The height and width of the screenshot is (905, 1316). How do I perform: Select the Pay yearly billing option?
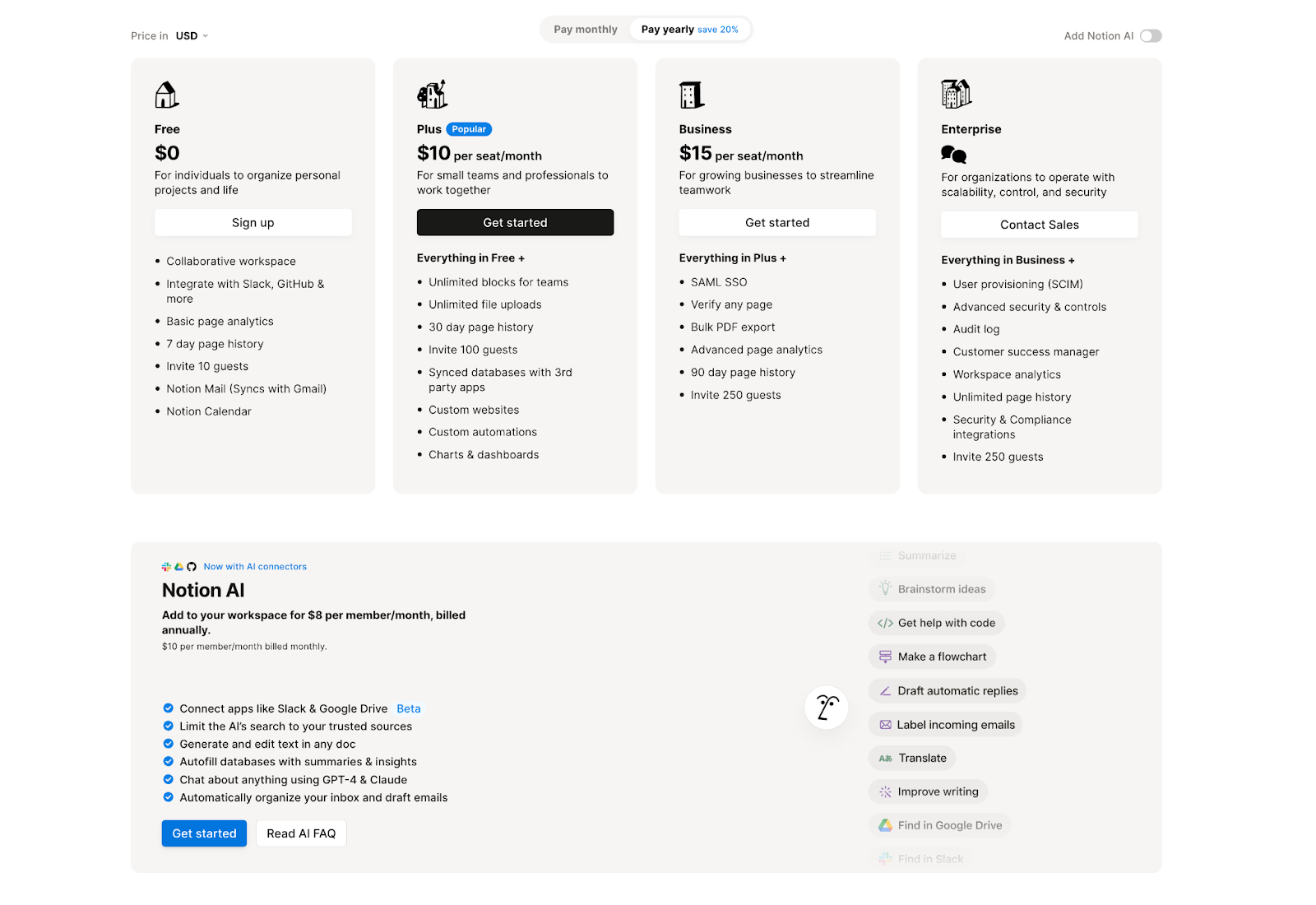(x=689, y=30)
